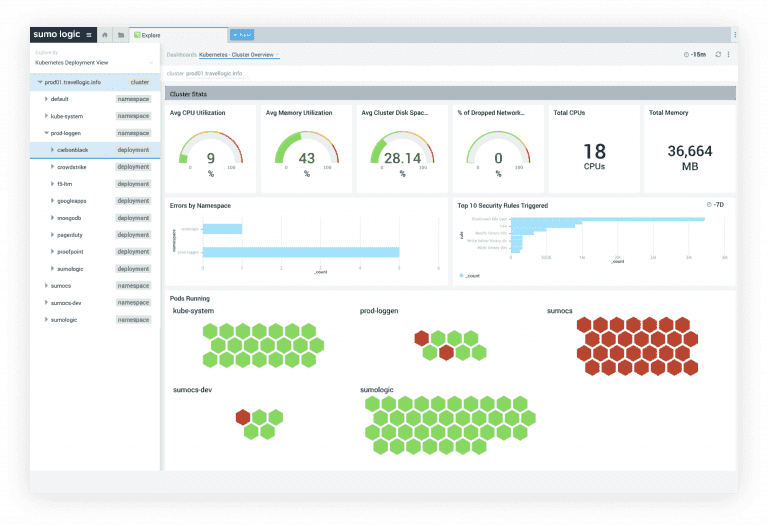Screen dimensions: 768x526
Task: Click the Home icon in the top bar
Action: click(x=105, y=34)
